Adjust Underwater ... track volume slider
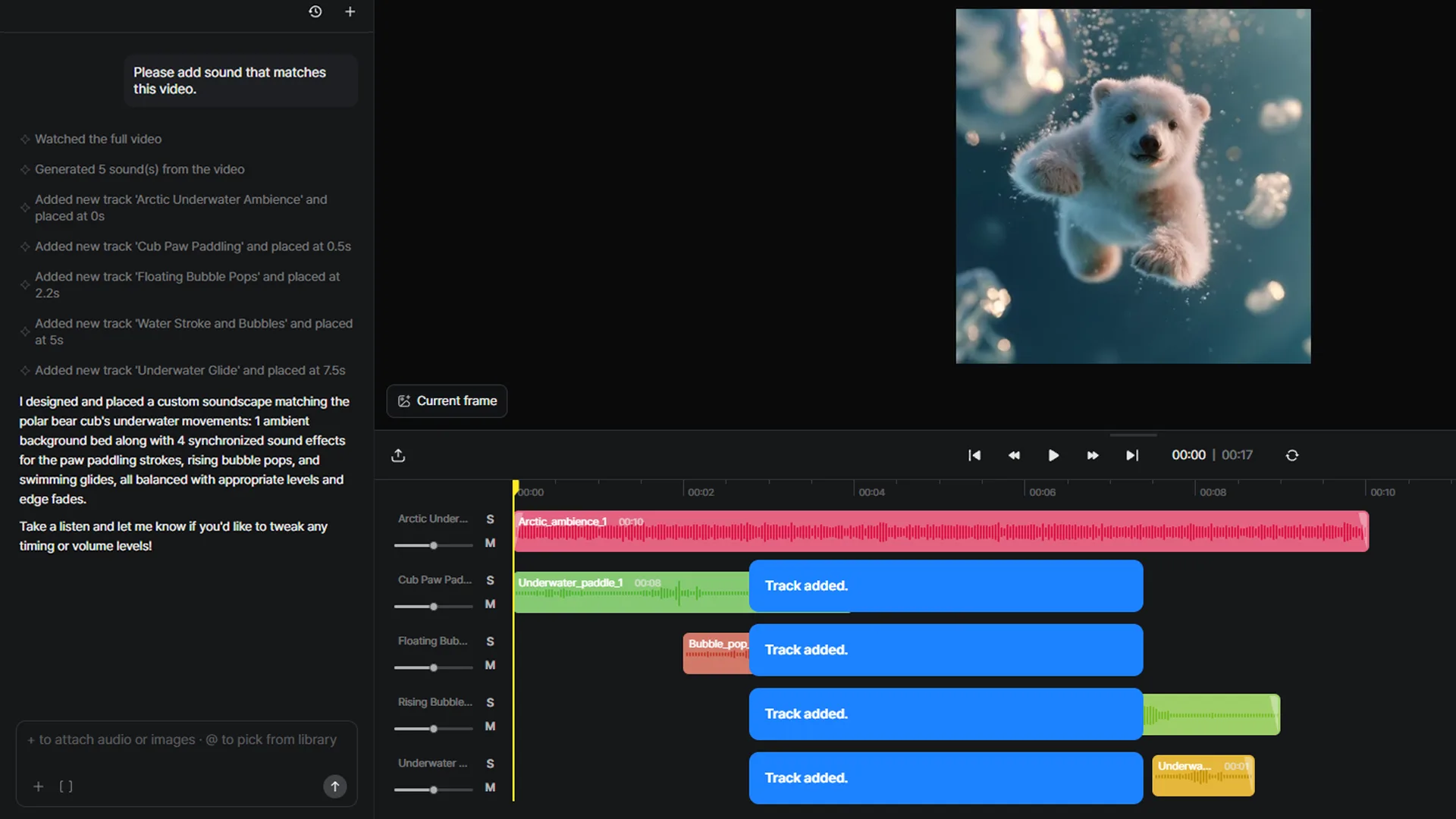1456x819 pixels. point(433,789)
